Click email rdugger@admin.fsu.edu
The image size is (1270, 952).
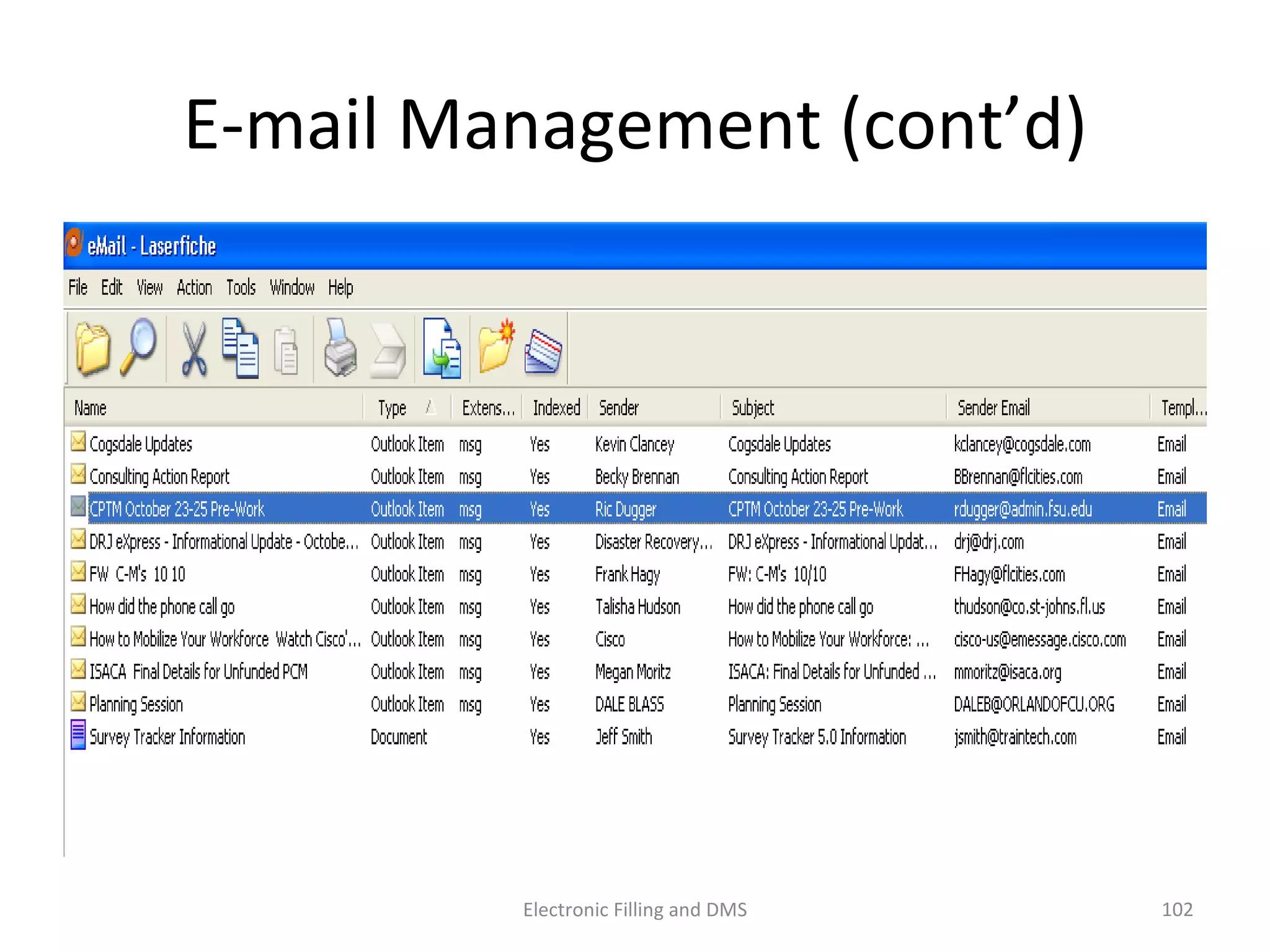tap(1023, 509)
